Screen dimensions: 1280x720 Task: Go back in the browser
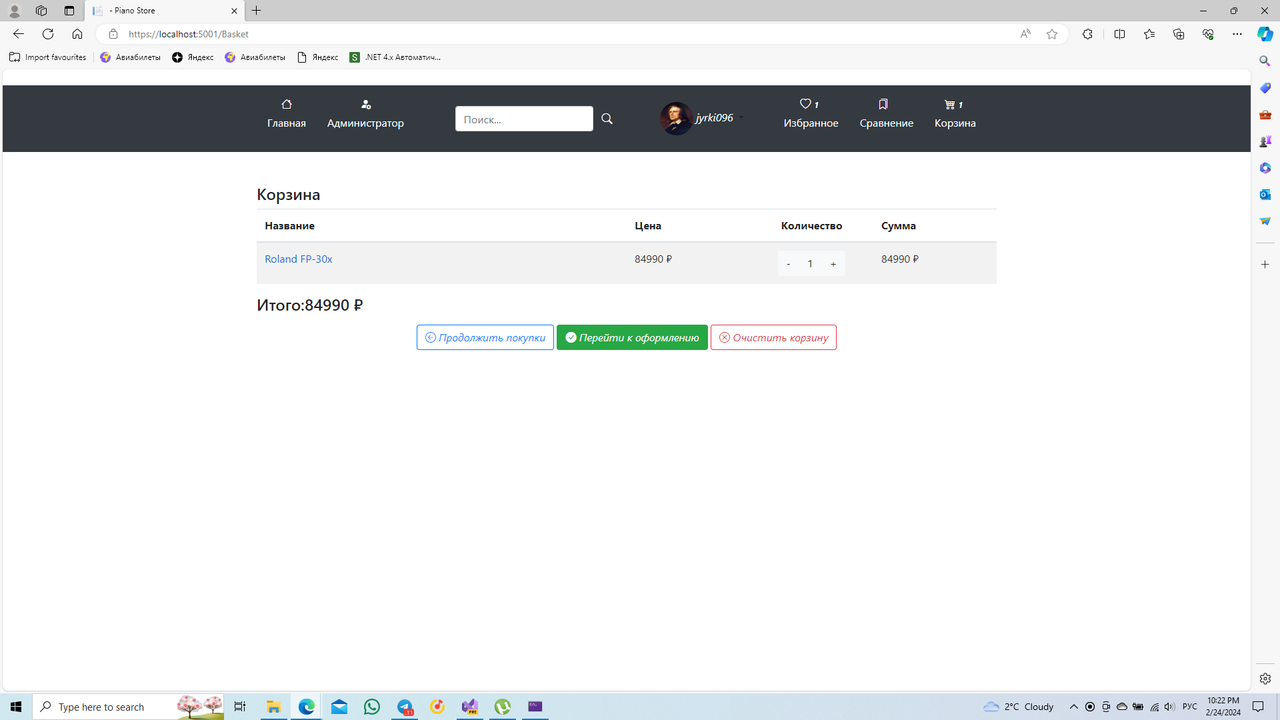[x=18, y=34]
